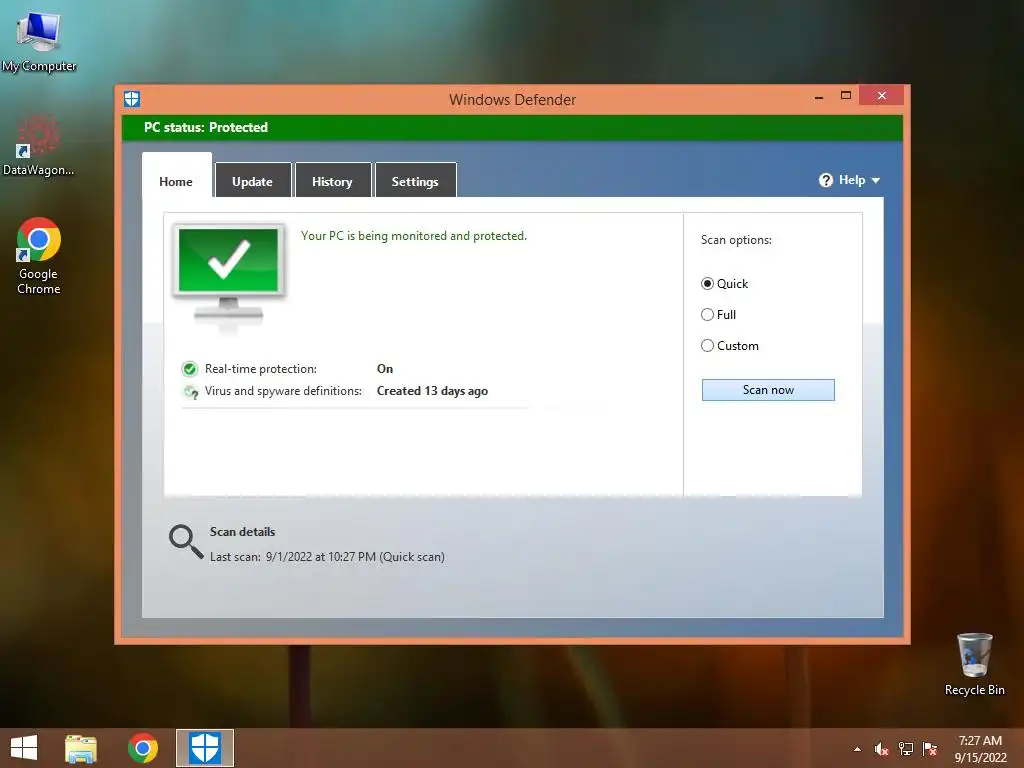Launch Google Chrome from desktop shortcut
The width and height of the screenshot is (1024, 768).
tap(39, 255)
